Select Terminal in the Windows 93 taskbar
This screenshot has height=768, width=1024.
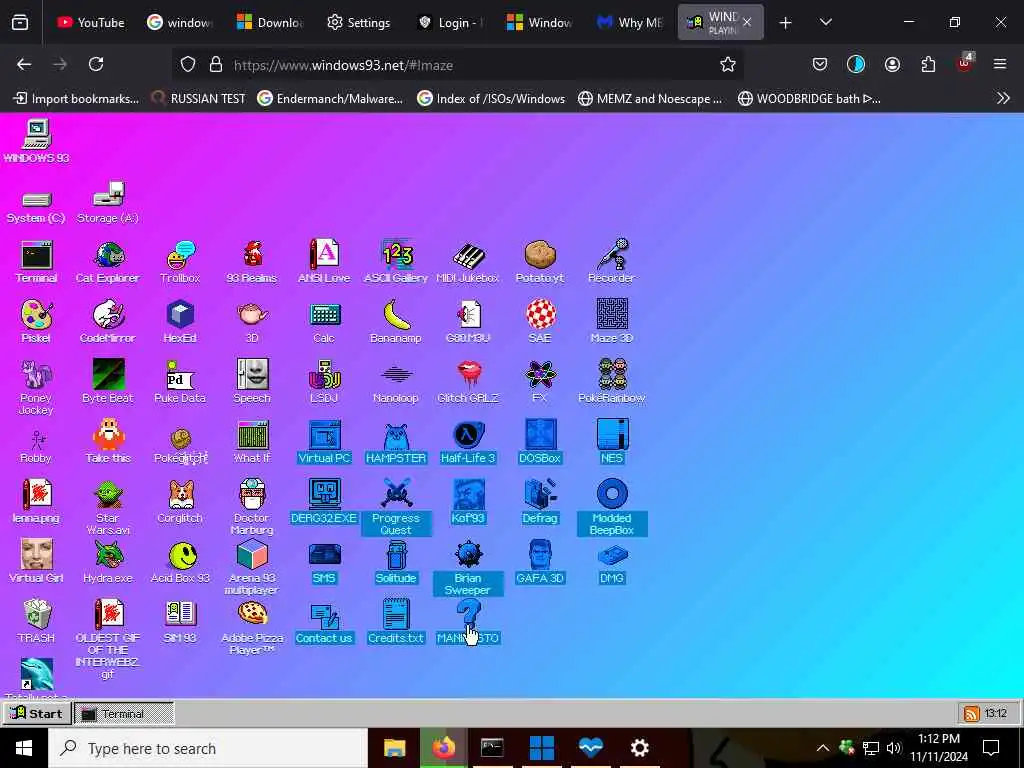124,714
